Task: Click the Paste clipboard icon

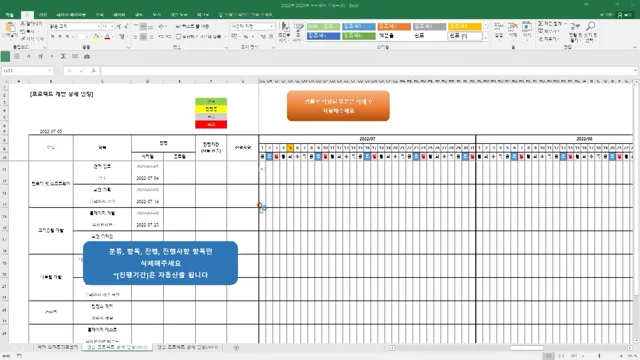Action: click(10, 28)
